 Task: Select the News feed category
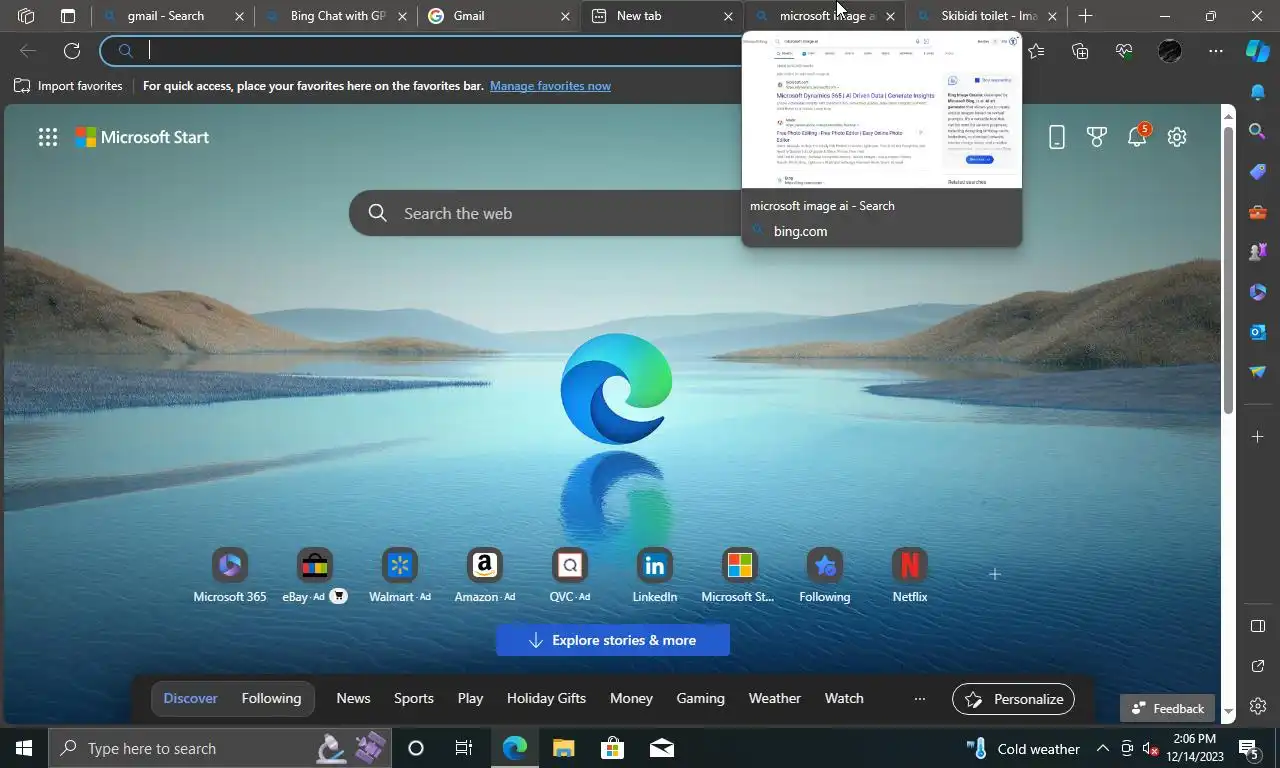pos(353,698)
